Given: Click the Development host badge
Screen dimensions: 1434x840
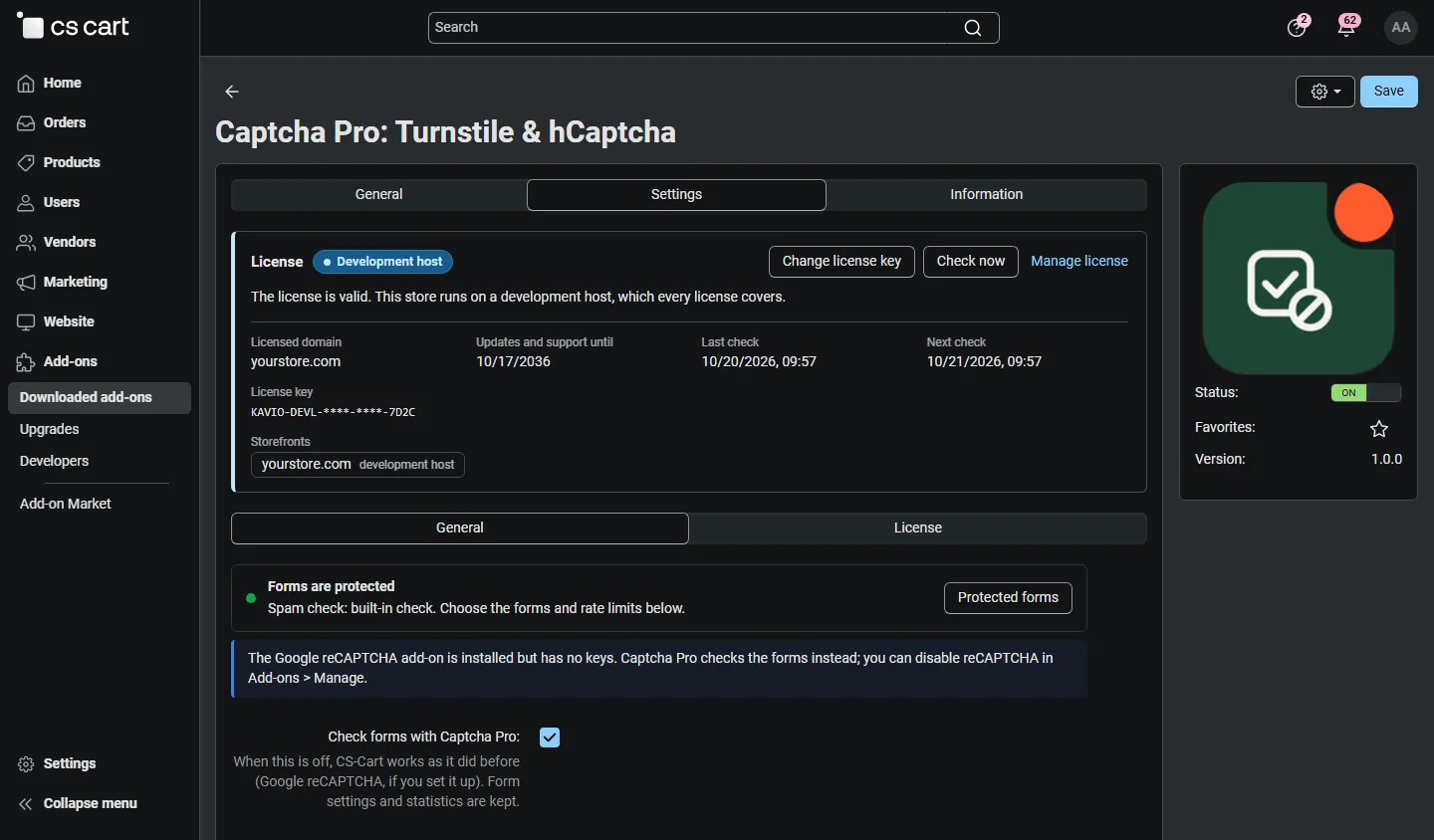Looking at the screenshot, I should 382,262.
